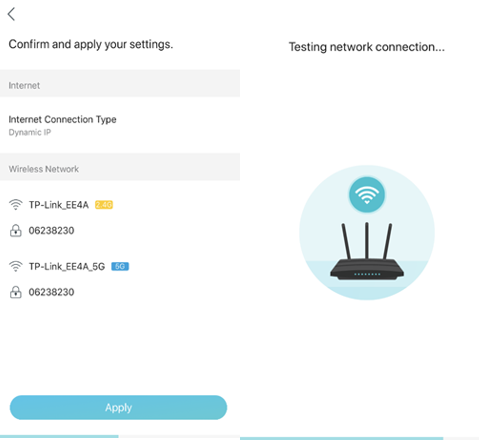
Task: Click the Dynamic IP value
Action: click(x=30, y=132)
